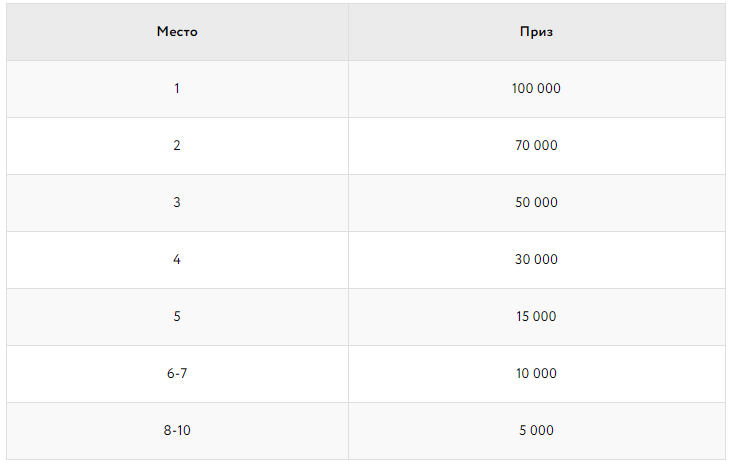
Task: Click the column divider in the 8-10 row
Action: click(x=348, y=431)
